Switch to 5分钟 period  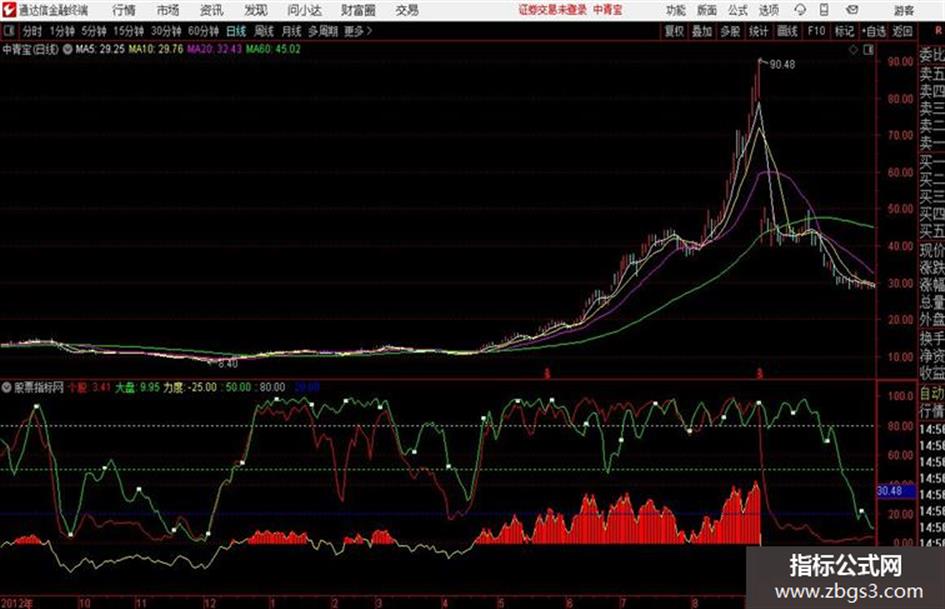93,31
